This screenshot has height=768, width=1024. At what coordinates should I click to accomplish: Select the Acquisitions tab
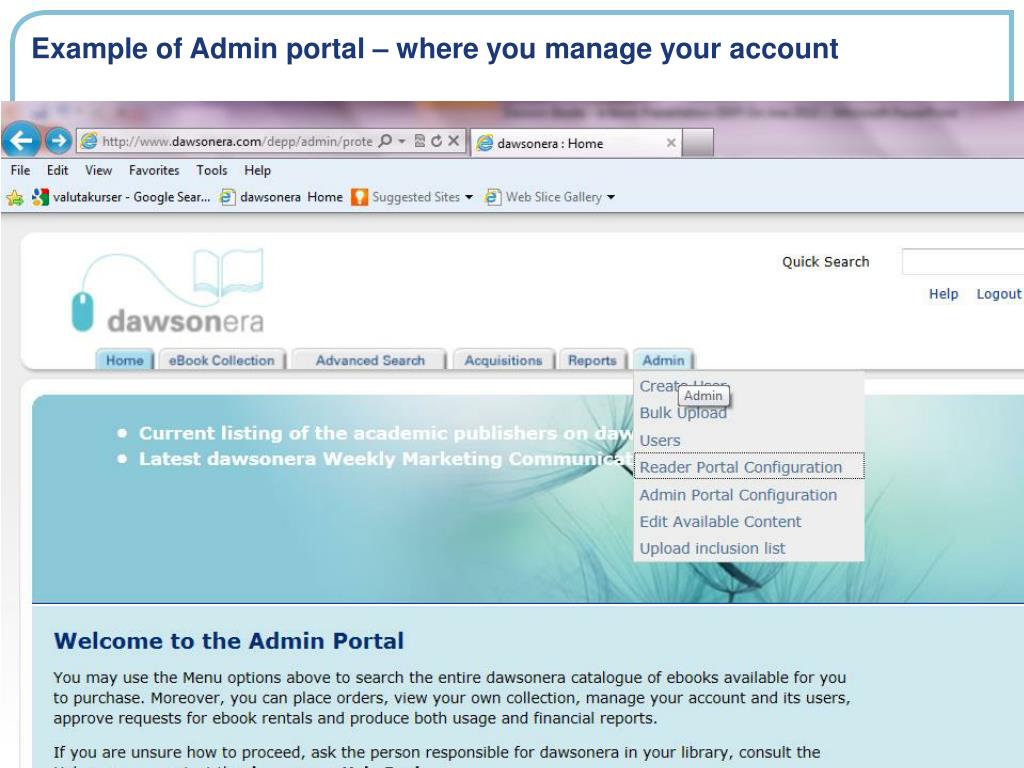click(x=504, y=360)
